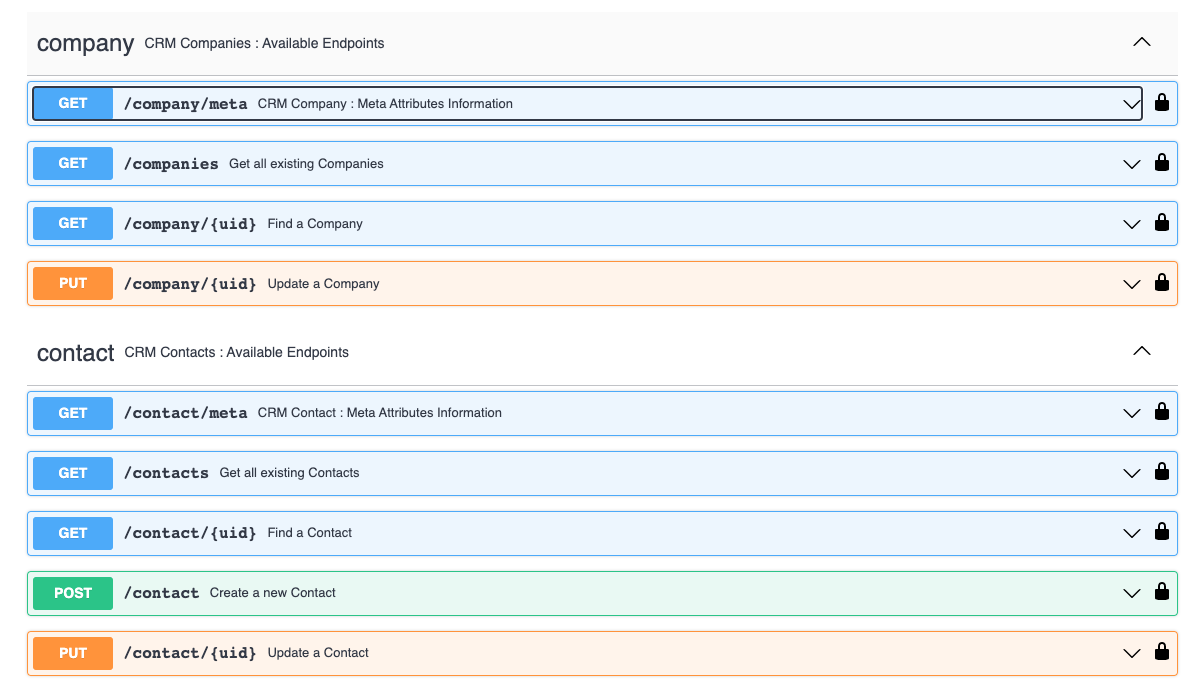Expand Find a Contact chevron
The image size is (1190, 685).
click(1132, 533)
